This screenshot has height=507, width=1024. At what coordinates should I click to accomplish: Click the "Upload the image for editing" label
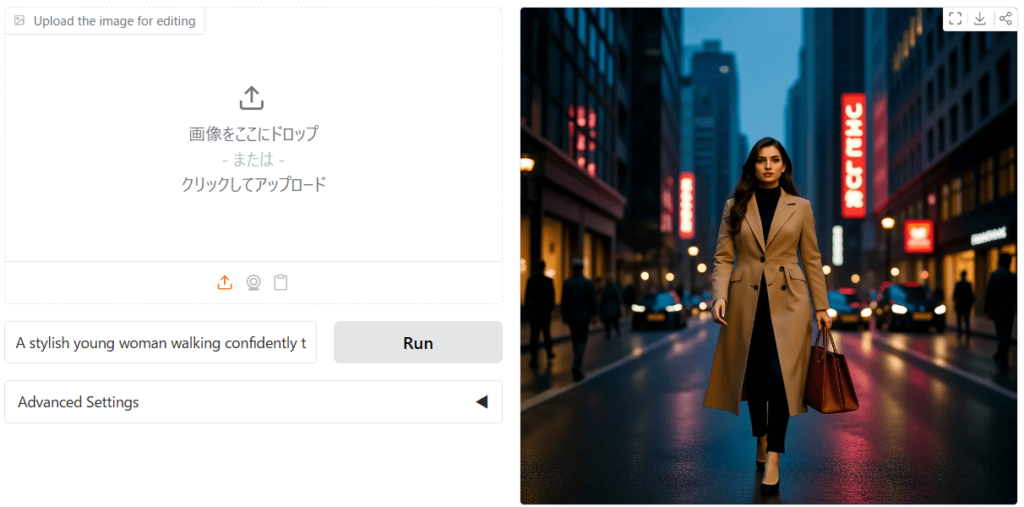click(114, 21)
